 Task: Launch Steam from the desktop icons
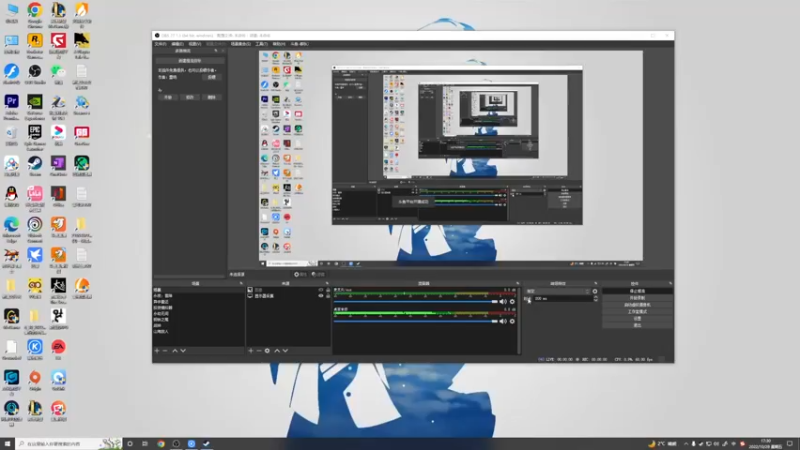click(35, 163)
